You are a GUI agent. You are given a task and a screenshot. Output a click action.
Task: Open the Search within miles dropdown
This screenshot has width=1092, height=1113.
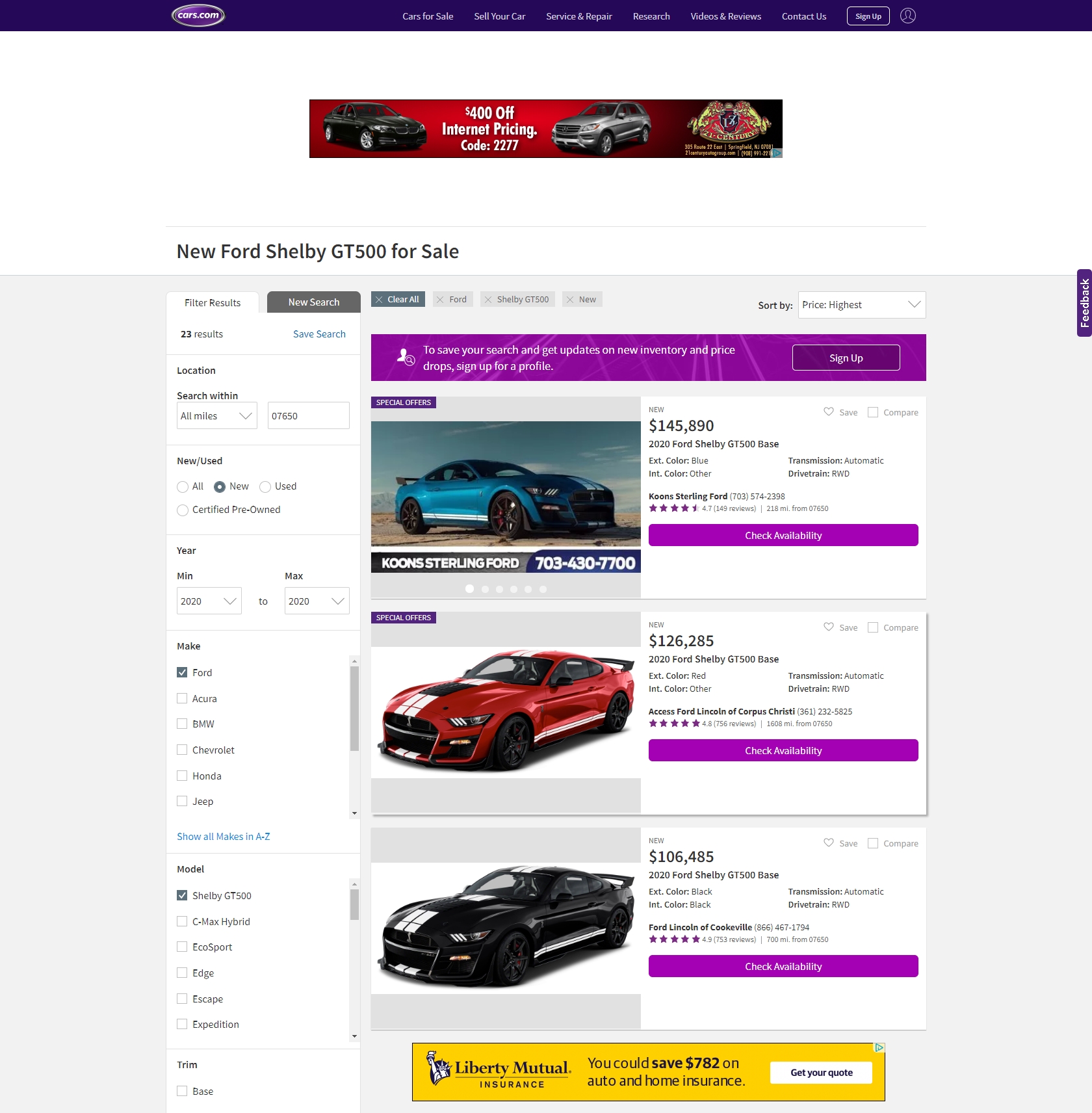pyautogui.click(x=216, y=415)
